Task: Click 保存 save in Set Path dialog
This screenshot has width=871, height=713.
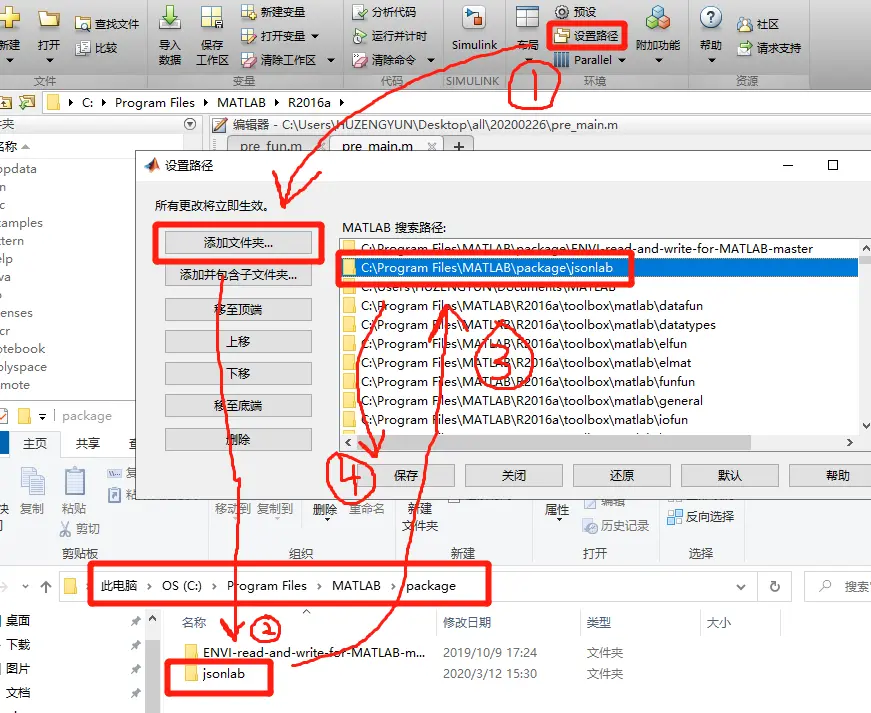Action: tap(406, 475)
